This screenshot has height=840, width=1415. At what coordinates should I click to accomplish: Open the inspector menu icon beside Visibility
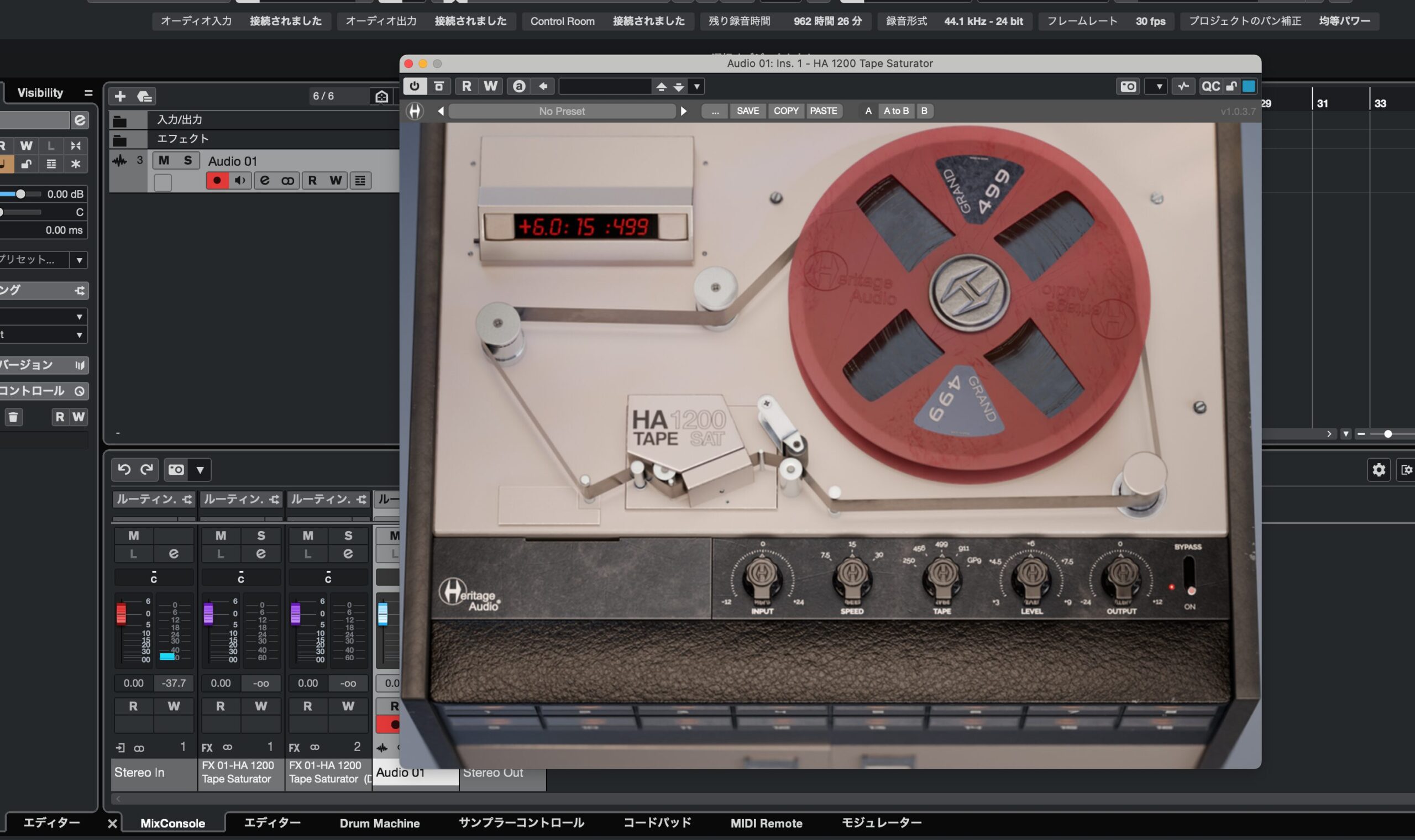88,93
